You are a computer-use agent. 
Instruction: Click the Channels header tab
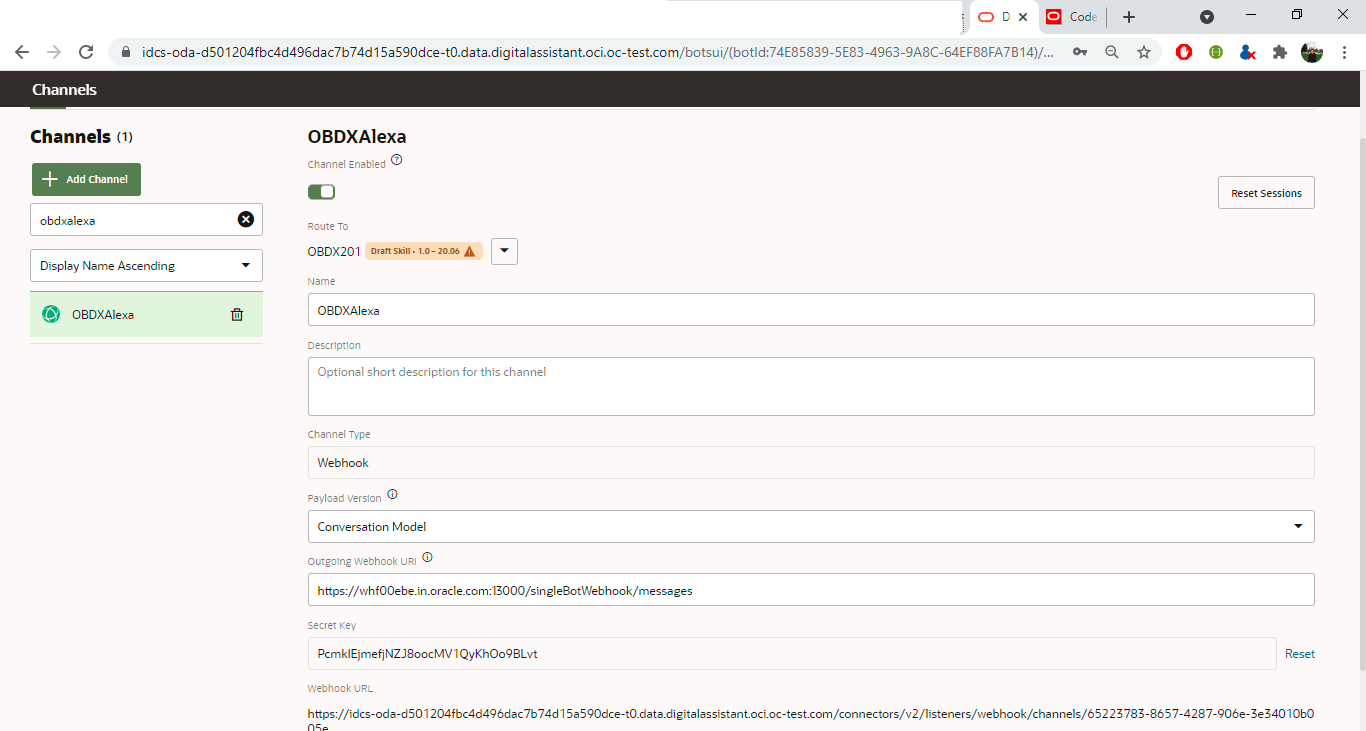(64, 90)
